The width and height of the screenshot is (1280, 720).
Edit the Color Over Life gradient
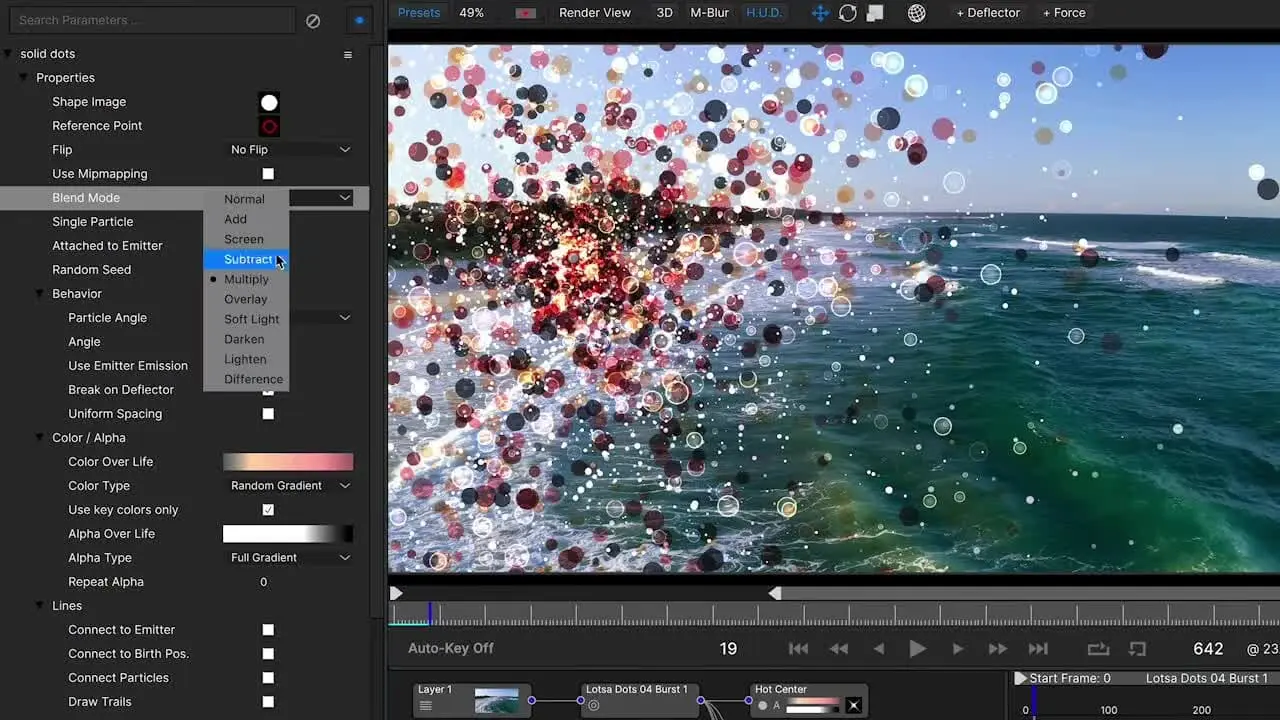(288, 462)
